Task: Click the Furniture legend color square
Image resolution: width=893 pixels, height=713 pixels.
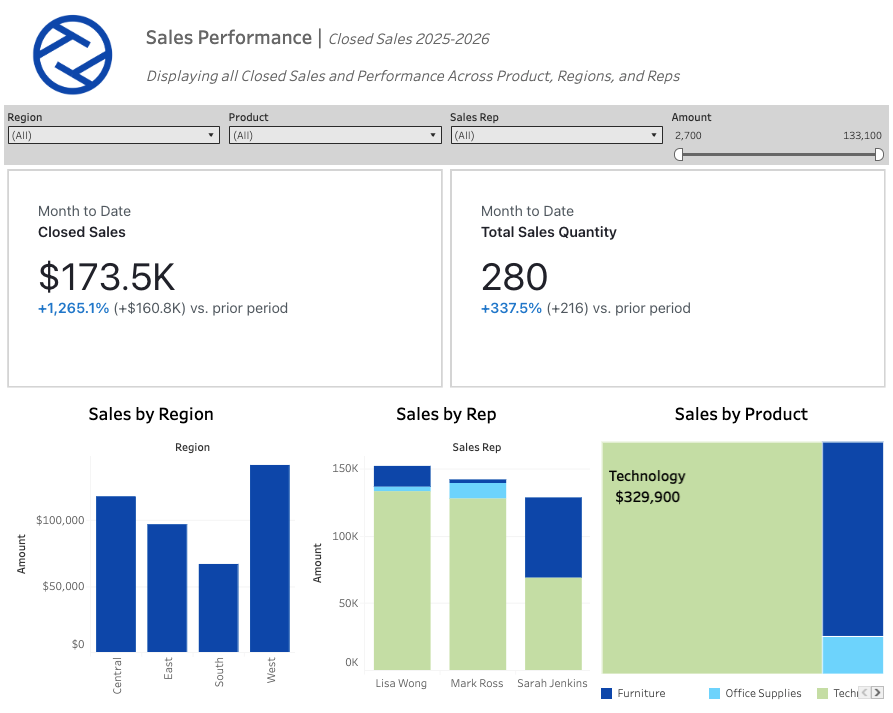Action: [x=606, y=693]
